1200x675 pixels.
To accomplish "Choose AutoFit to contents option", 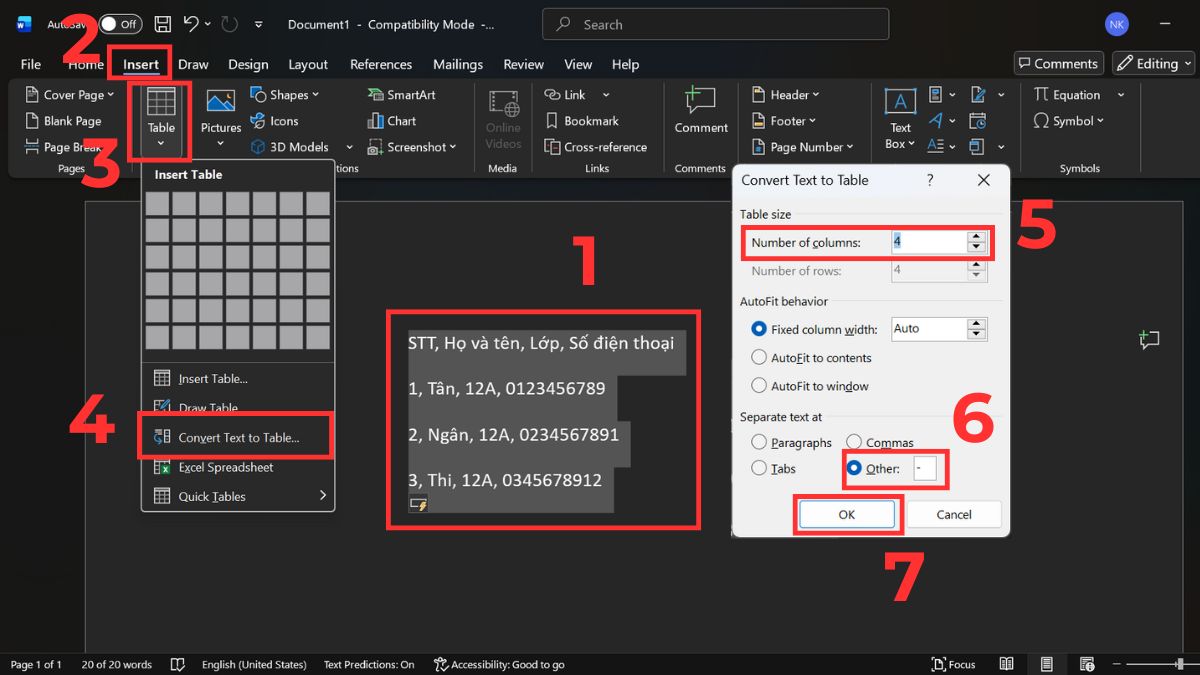I will 759,357.
